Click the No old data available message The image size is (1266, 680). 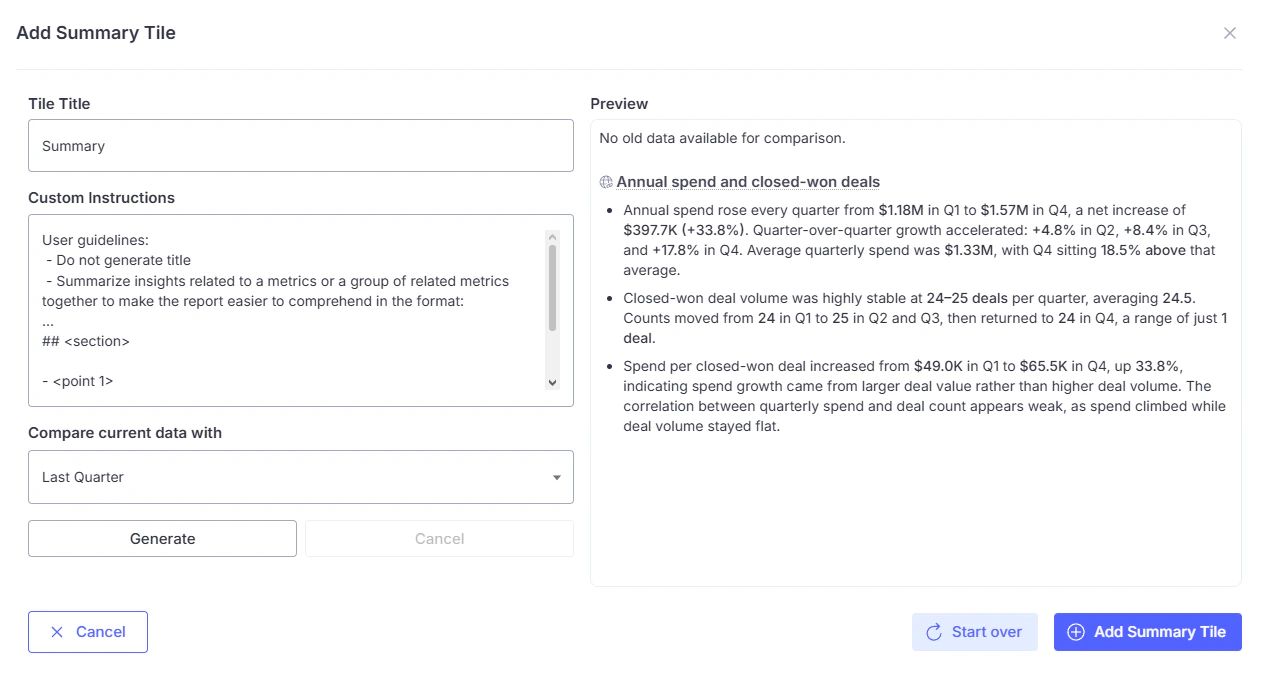tap(722, 138)
